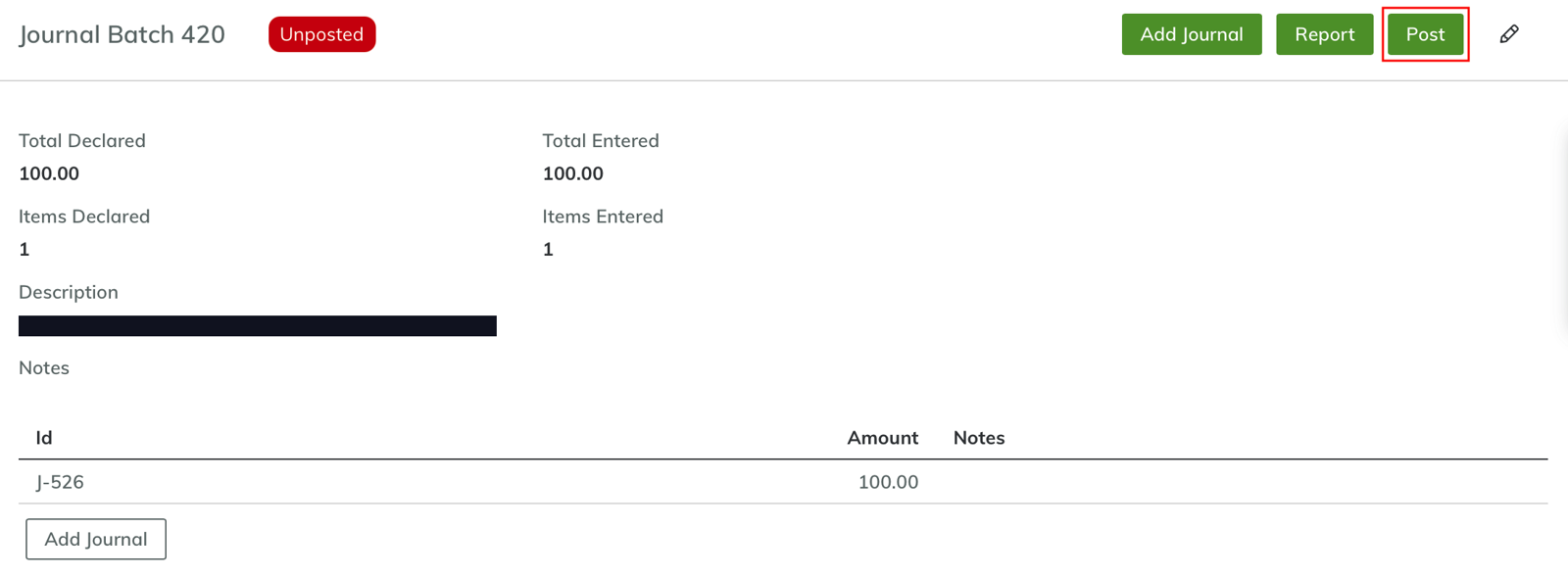
Task: Click the Total Entered label
Action: [601, 141]
